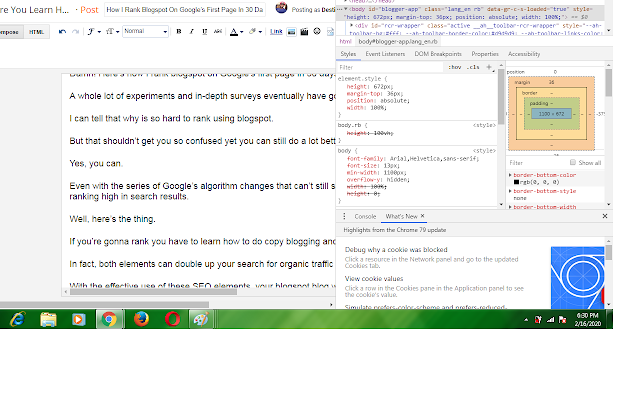Switch editor to Compose mode
This screenshot has height=400, width=640.
[x=10, y=32]
